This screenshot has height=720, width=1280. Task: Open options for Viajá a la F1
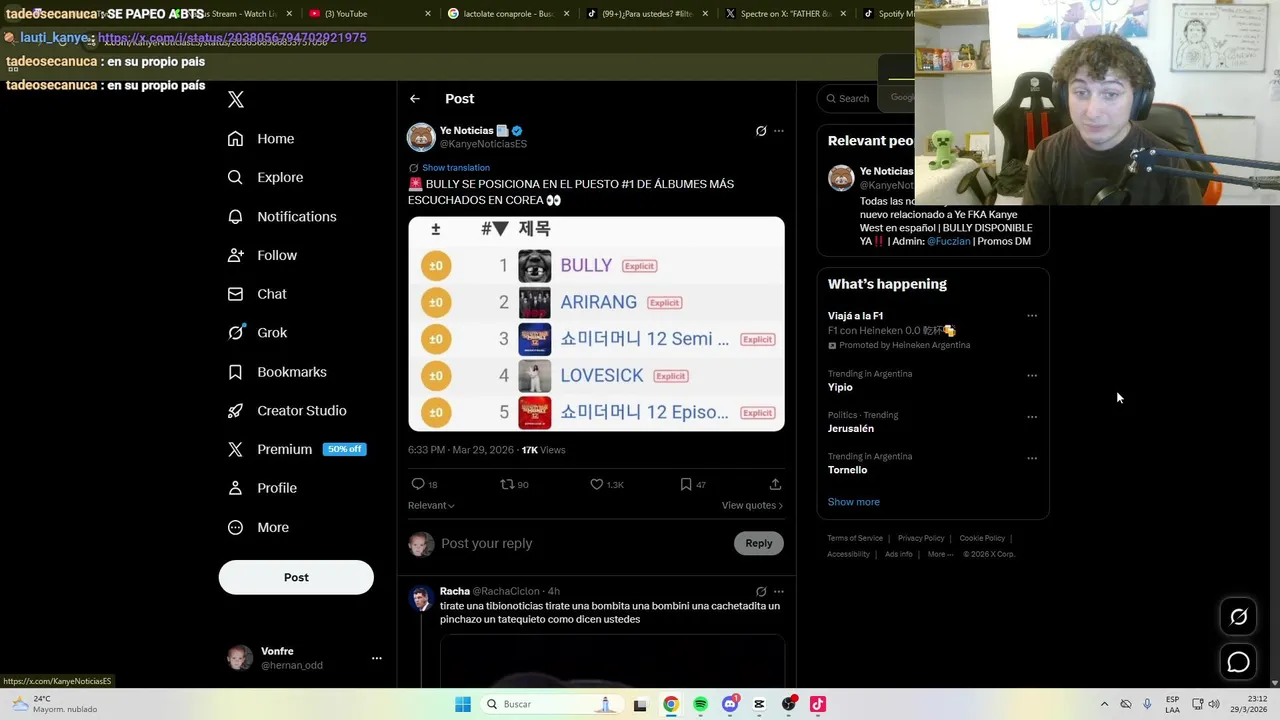pyautogui.click(x=1032, y=316)
